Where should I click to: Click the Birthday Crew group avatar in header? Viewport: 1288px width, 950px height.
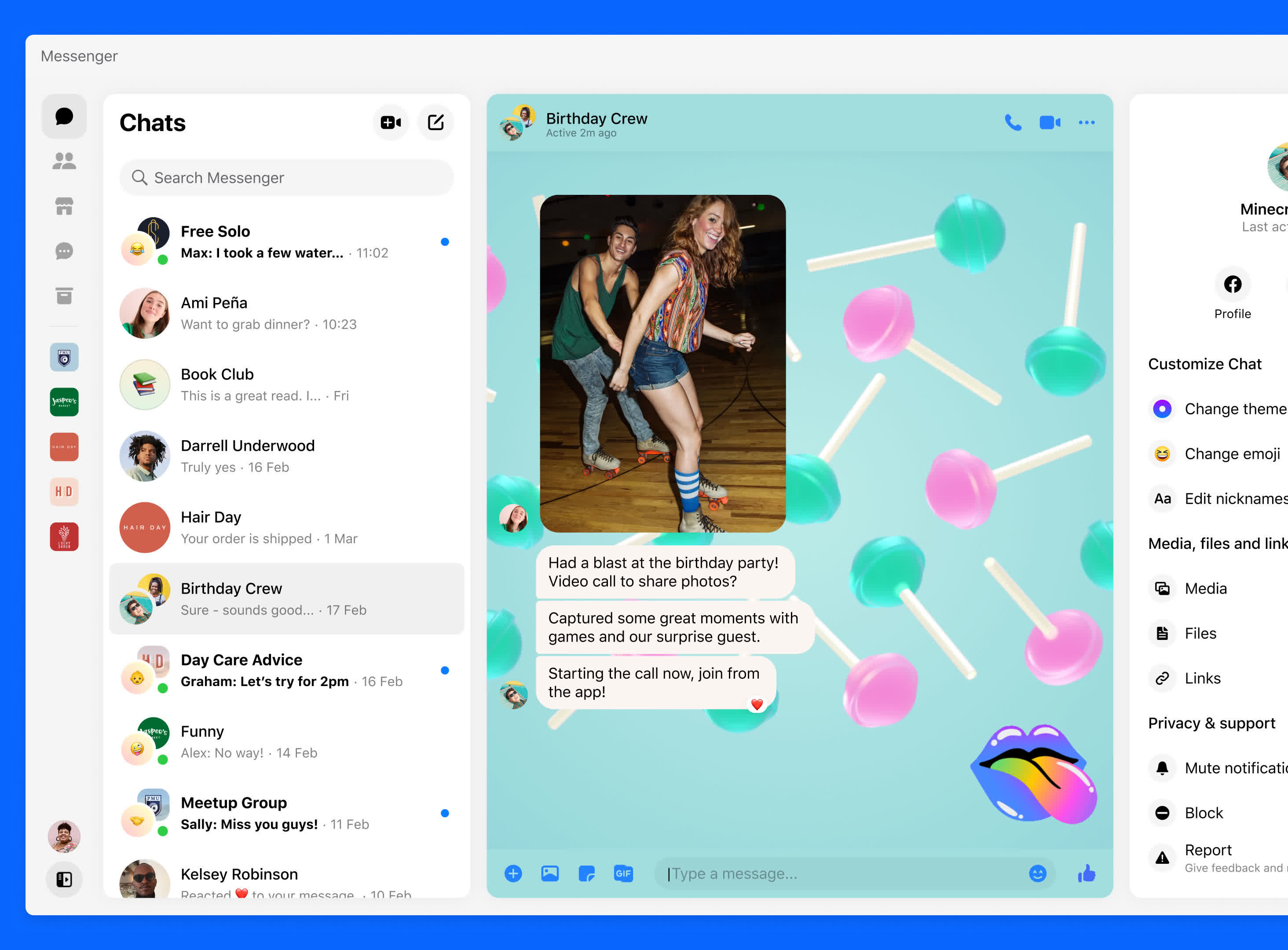click(x=517, y=122)
